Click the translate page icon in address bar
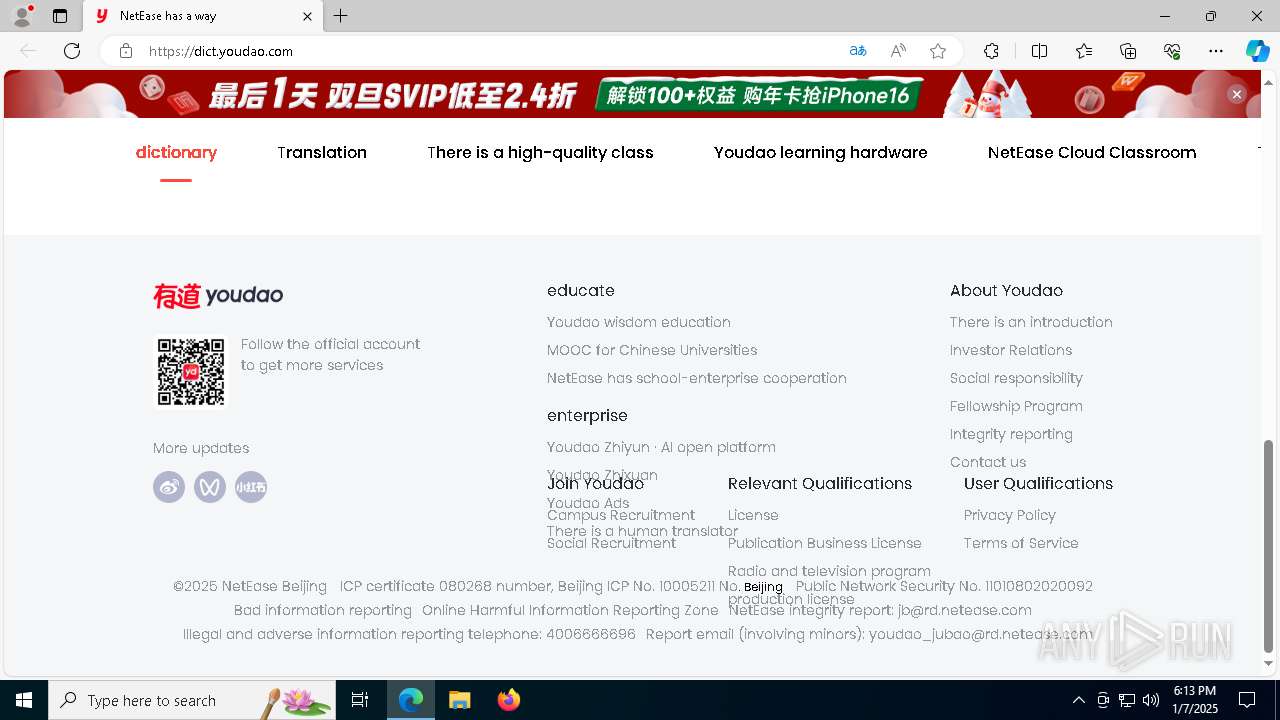 858,51
